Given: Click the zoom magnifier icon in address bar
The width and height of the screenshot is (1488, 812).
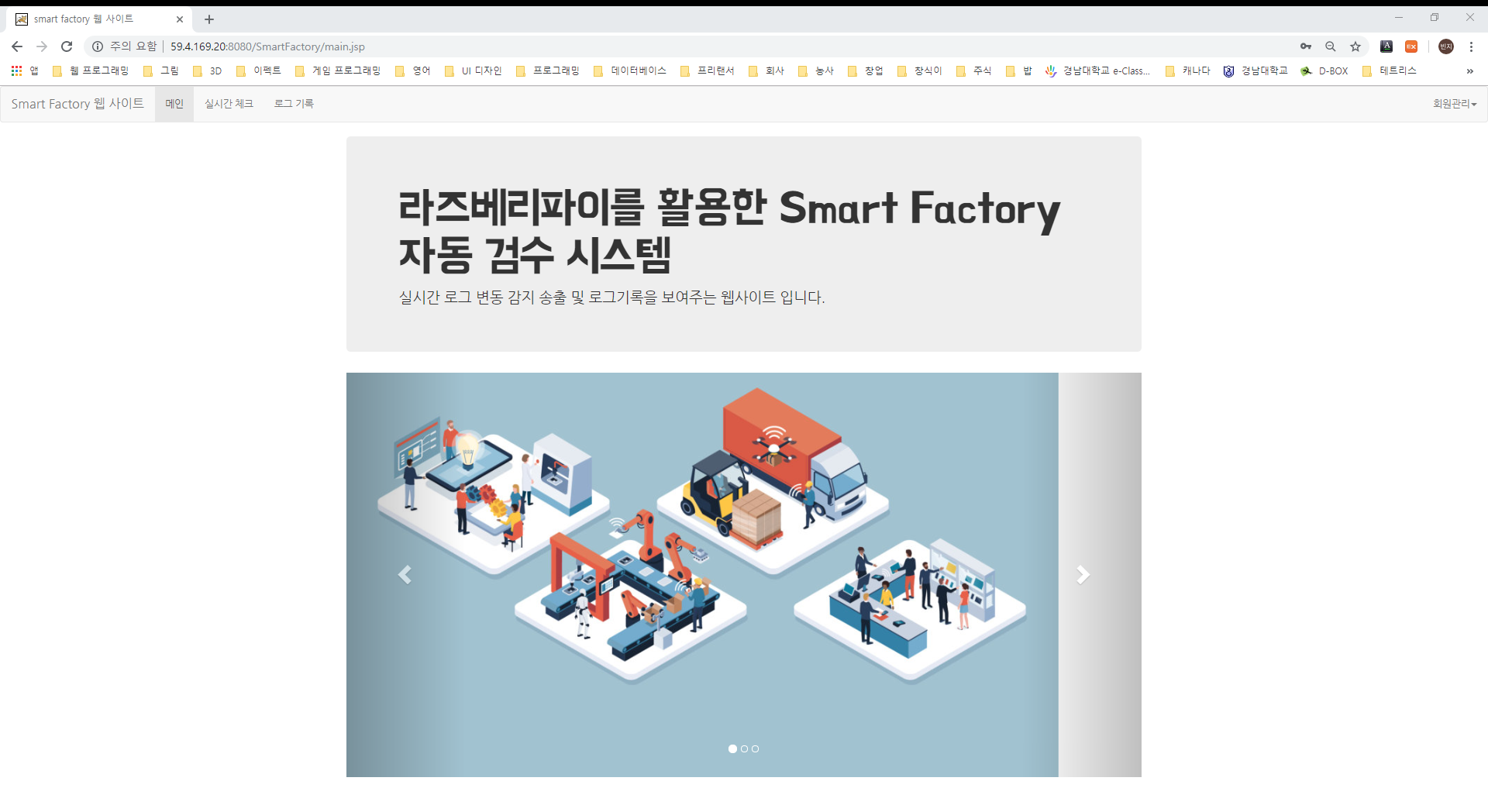Looking at the screenshot, I should point(1331,46).
